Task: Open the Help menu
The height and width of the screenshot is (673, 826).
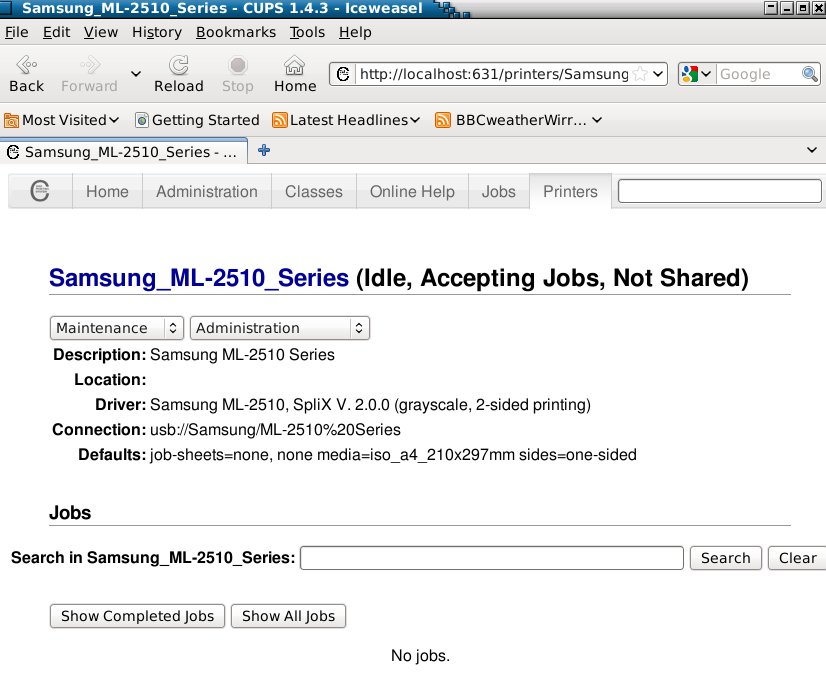Action: pos(355,32)
